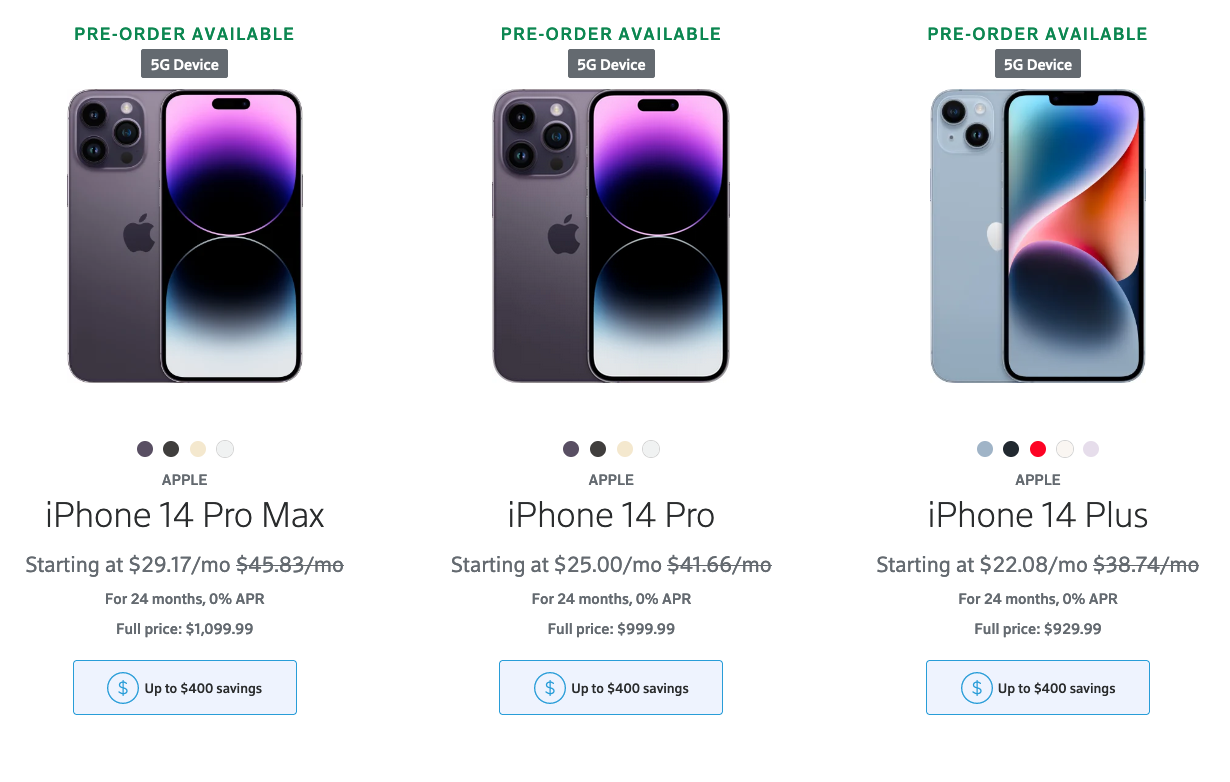Pick gold color swatch for iPhone 14 Pro Max

click(x=198, y=449)
